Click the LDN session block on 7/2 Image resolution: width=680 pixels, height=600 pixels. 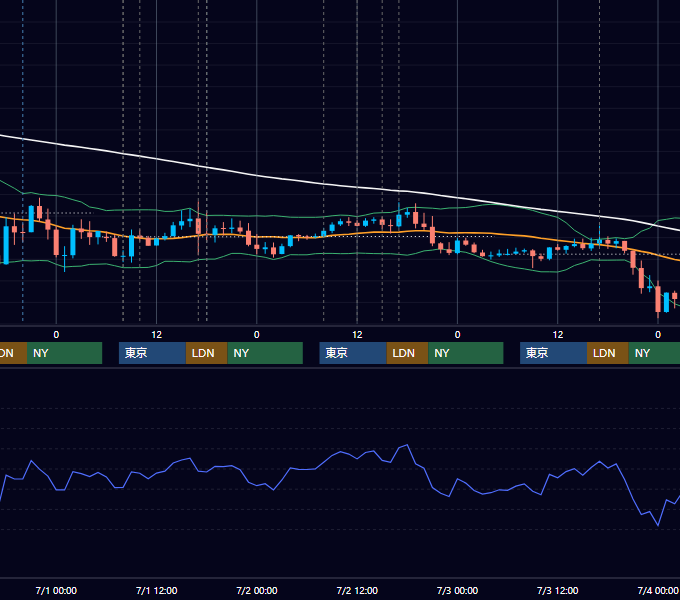coord(407,353)
